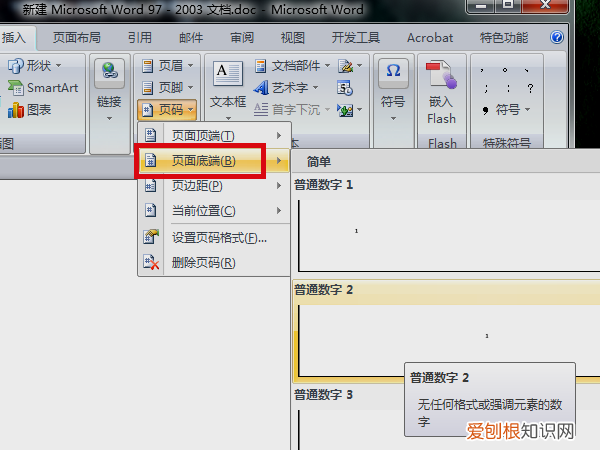600x450 pixels.
Task: Select 艺术字 WordArt tool
Action: coord(286,88)
